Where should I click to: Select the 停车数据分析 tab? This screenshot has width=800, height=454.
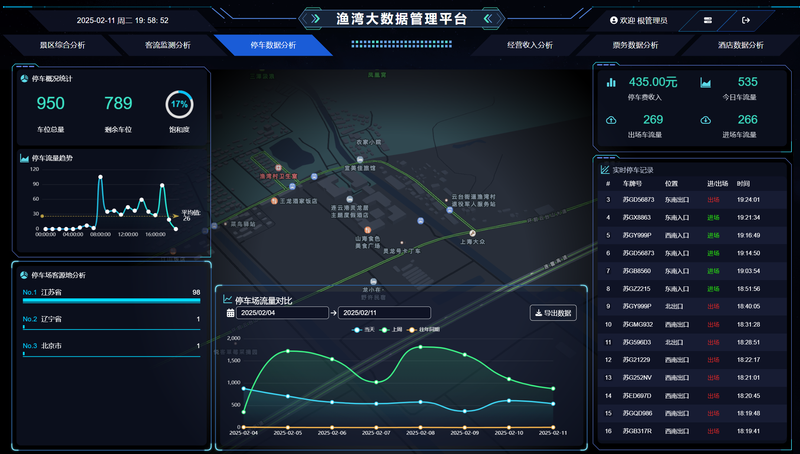(x=273, y=45)
